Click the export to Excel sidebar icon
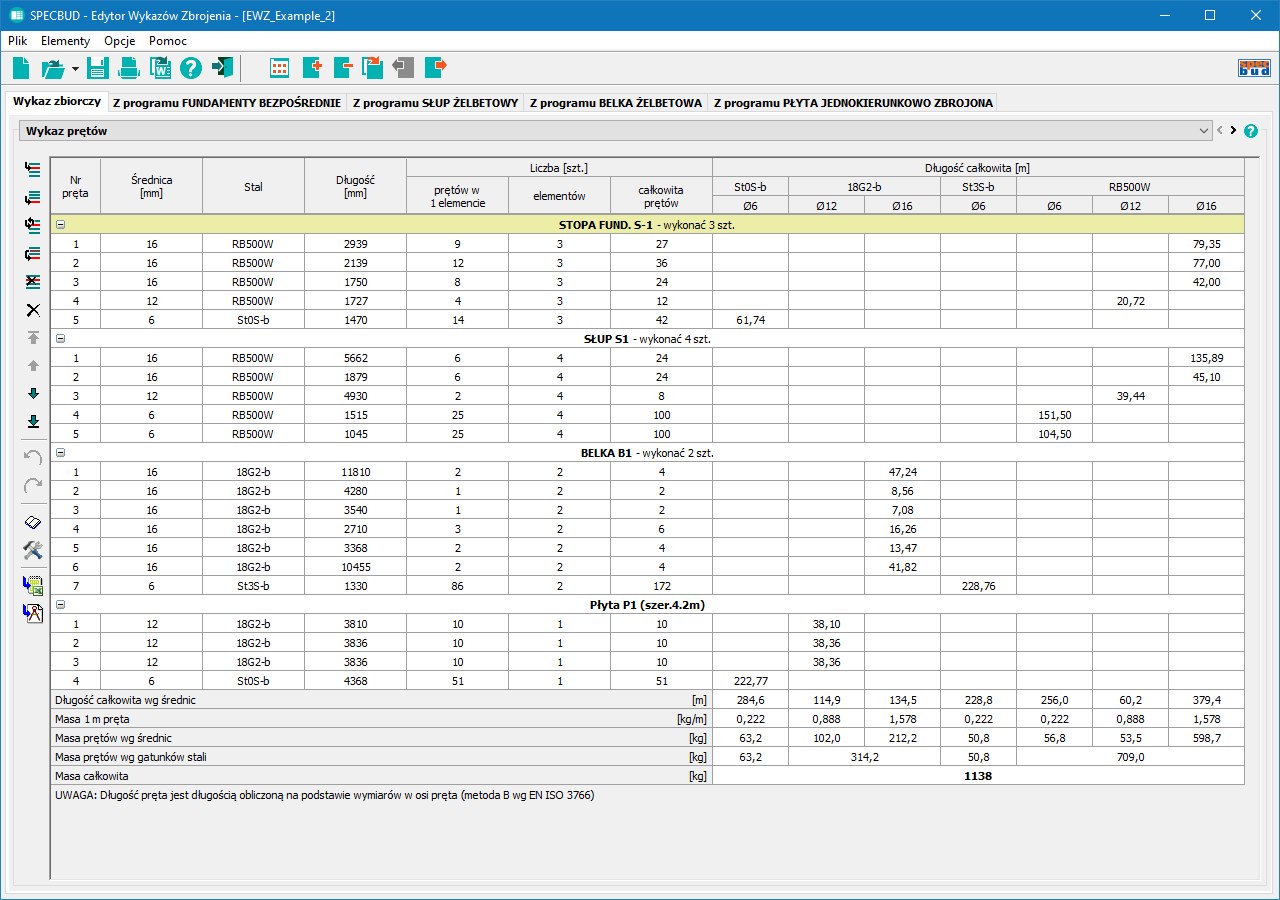 33,585
